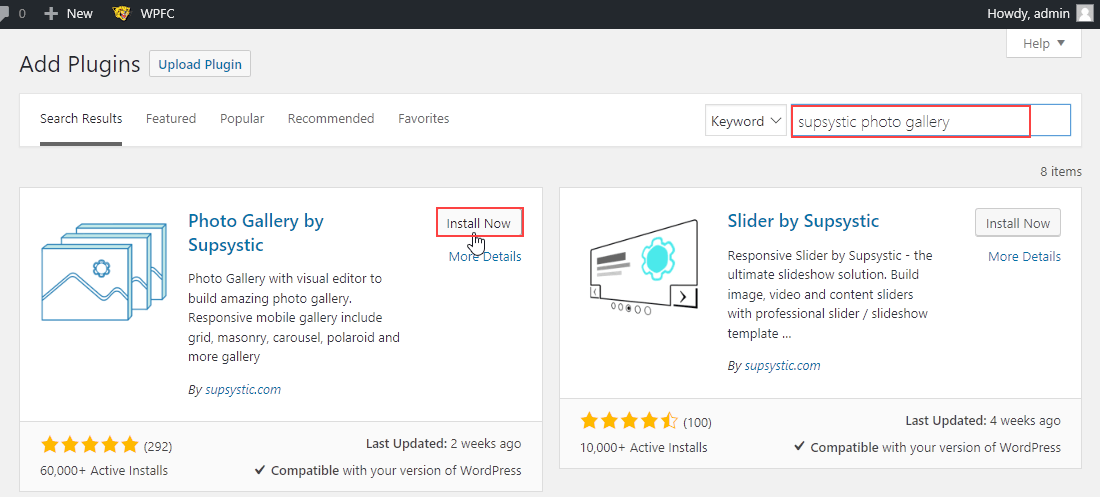1100x497 pixels.
Task: Focus the plugin search input field
Action: click(931, 121)
